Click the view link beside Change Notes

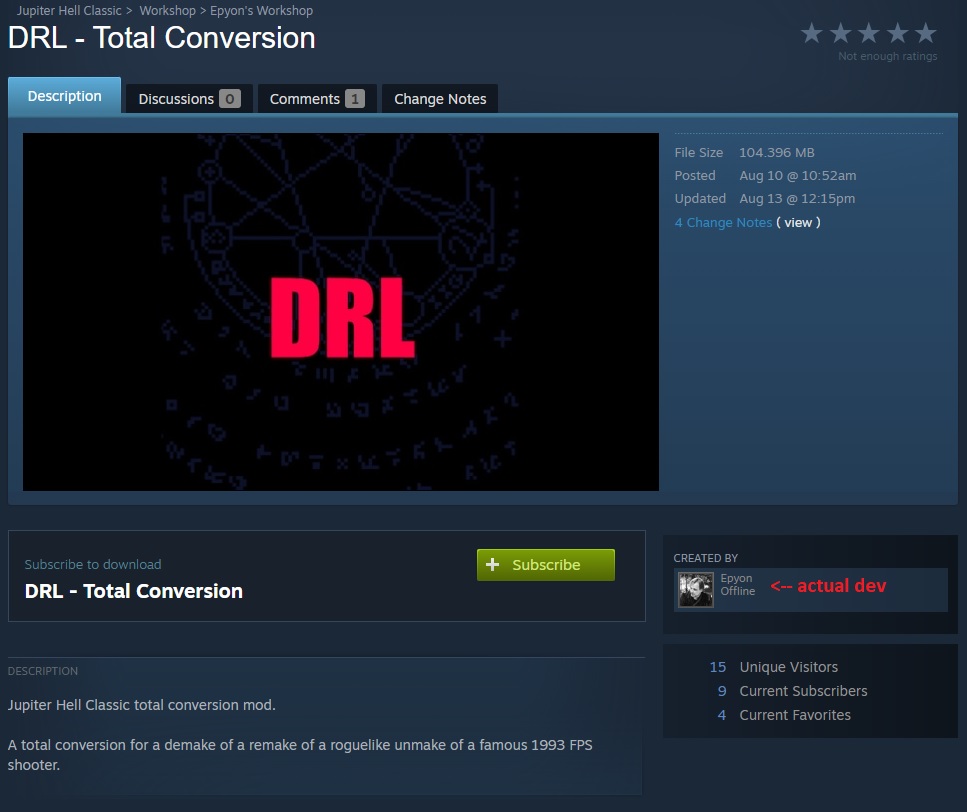[x=798, y=223]
